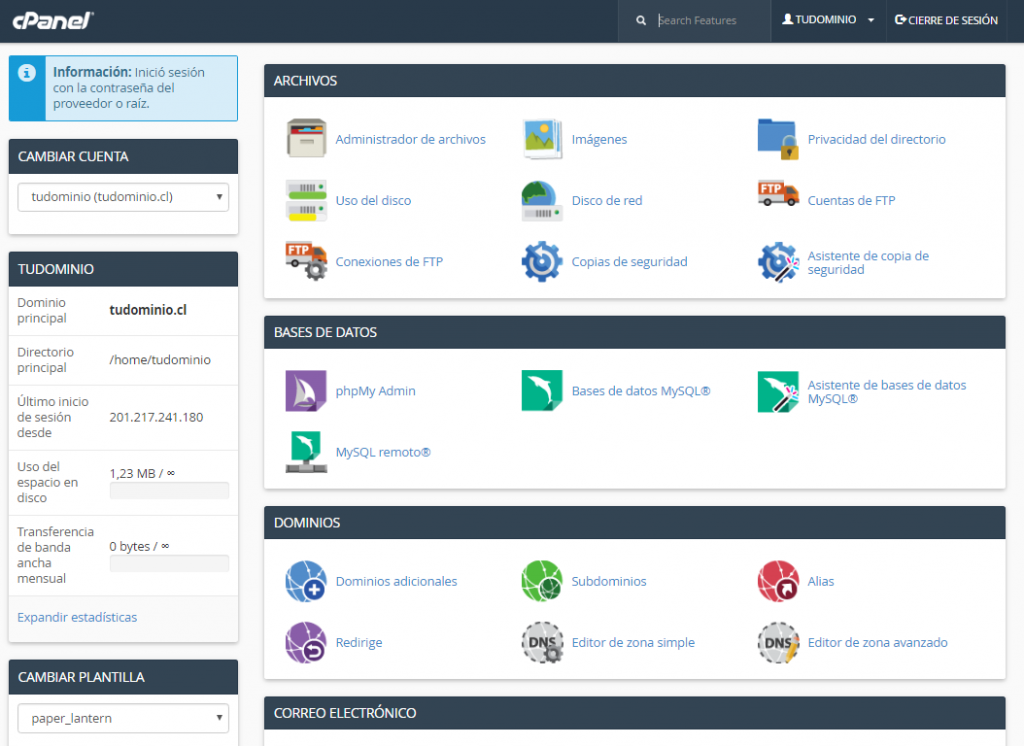The height and width of the screenshot is (746, 1024).
Task: Expand the account selector under Cambiar Cuenta
Action: tap(122, 197)
